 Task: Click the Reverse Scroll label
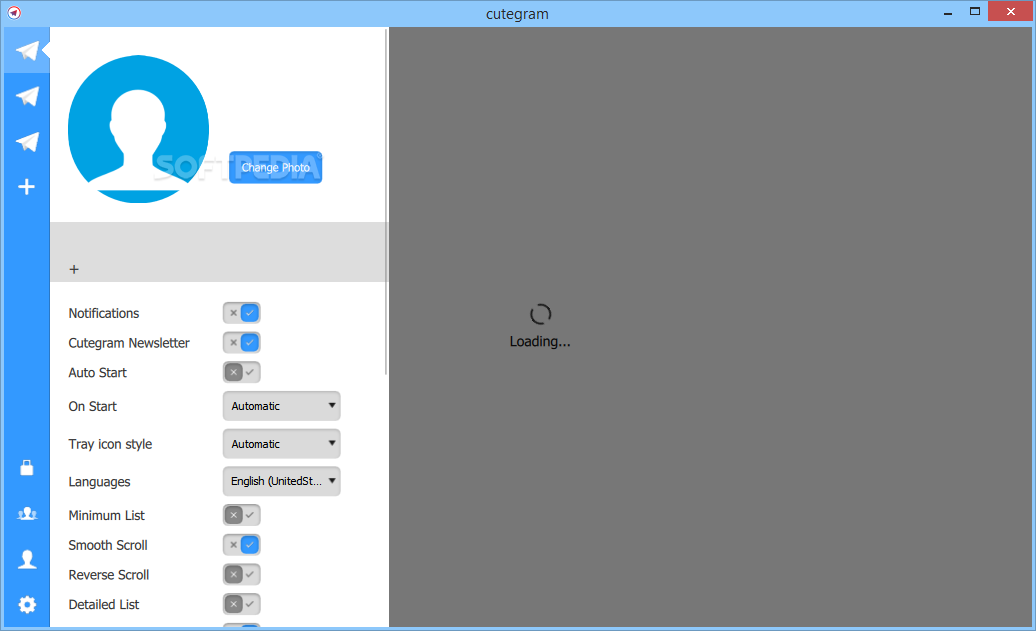click(x=109, y=575)
